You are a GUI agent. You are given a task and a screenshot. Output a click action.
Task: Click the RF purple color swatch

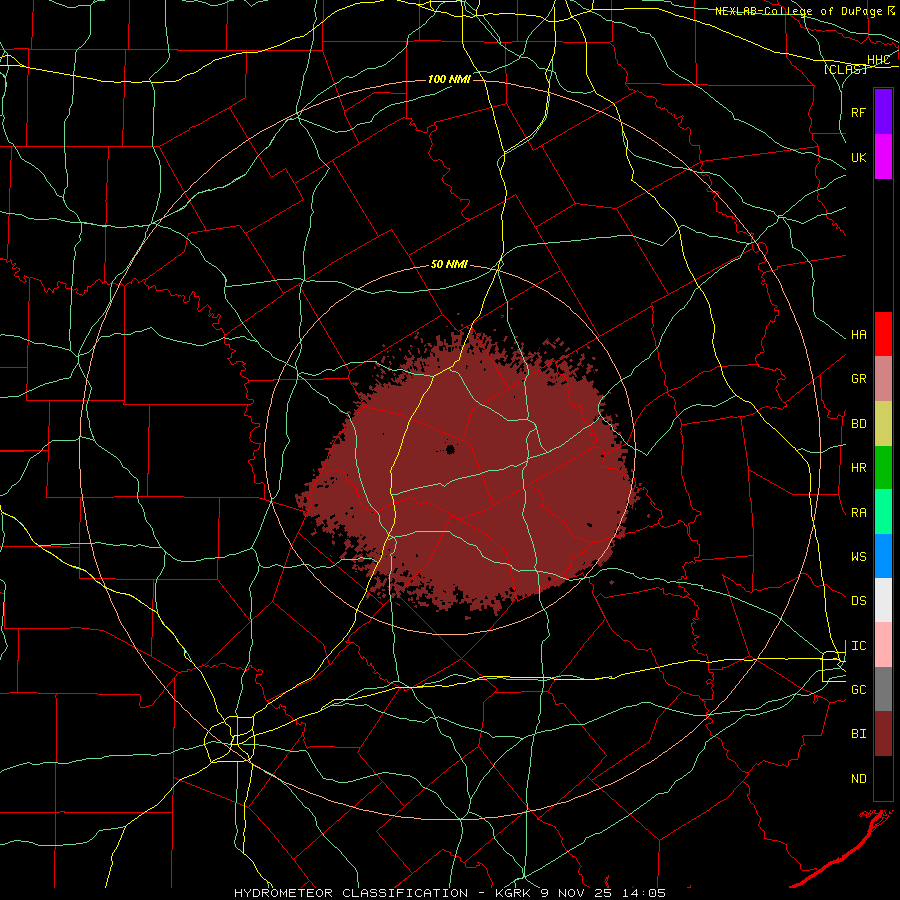click(883, 112)
